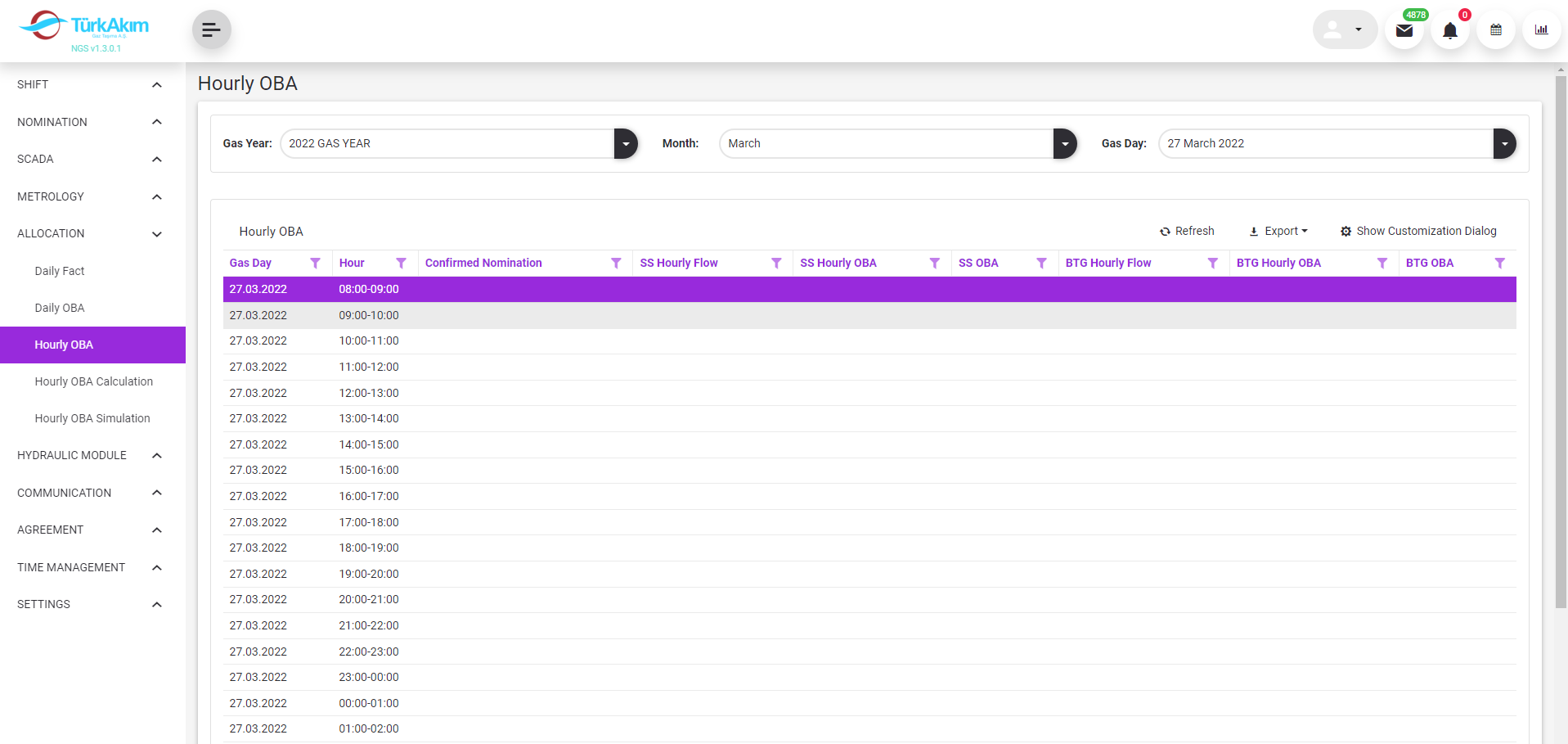Open the mail inbox icon
The width and height of the screenshot is (1568, 744).
pos(1404,31)
